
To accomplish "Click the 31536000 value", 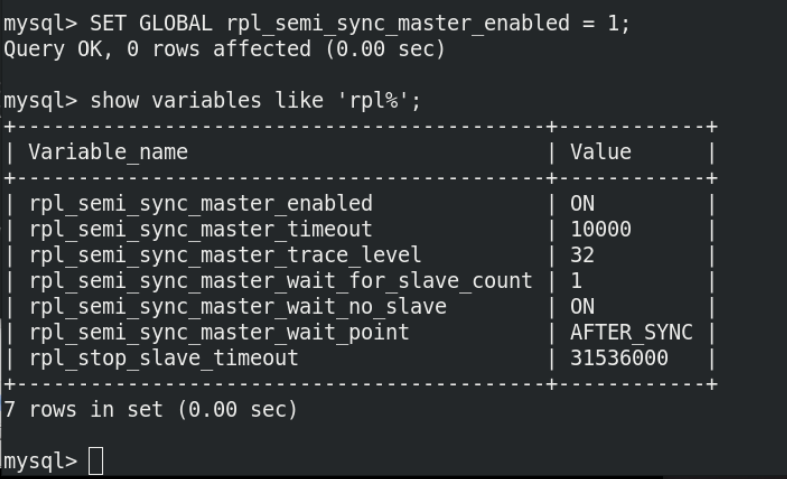I will [619, 358].
